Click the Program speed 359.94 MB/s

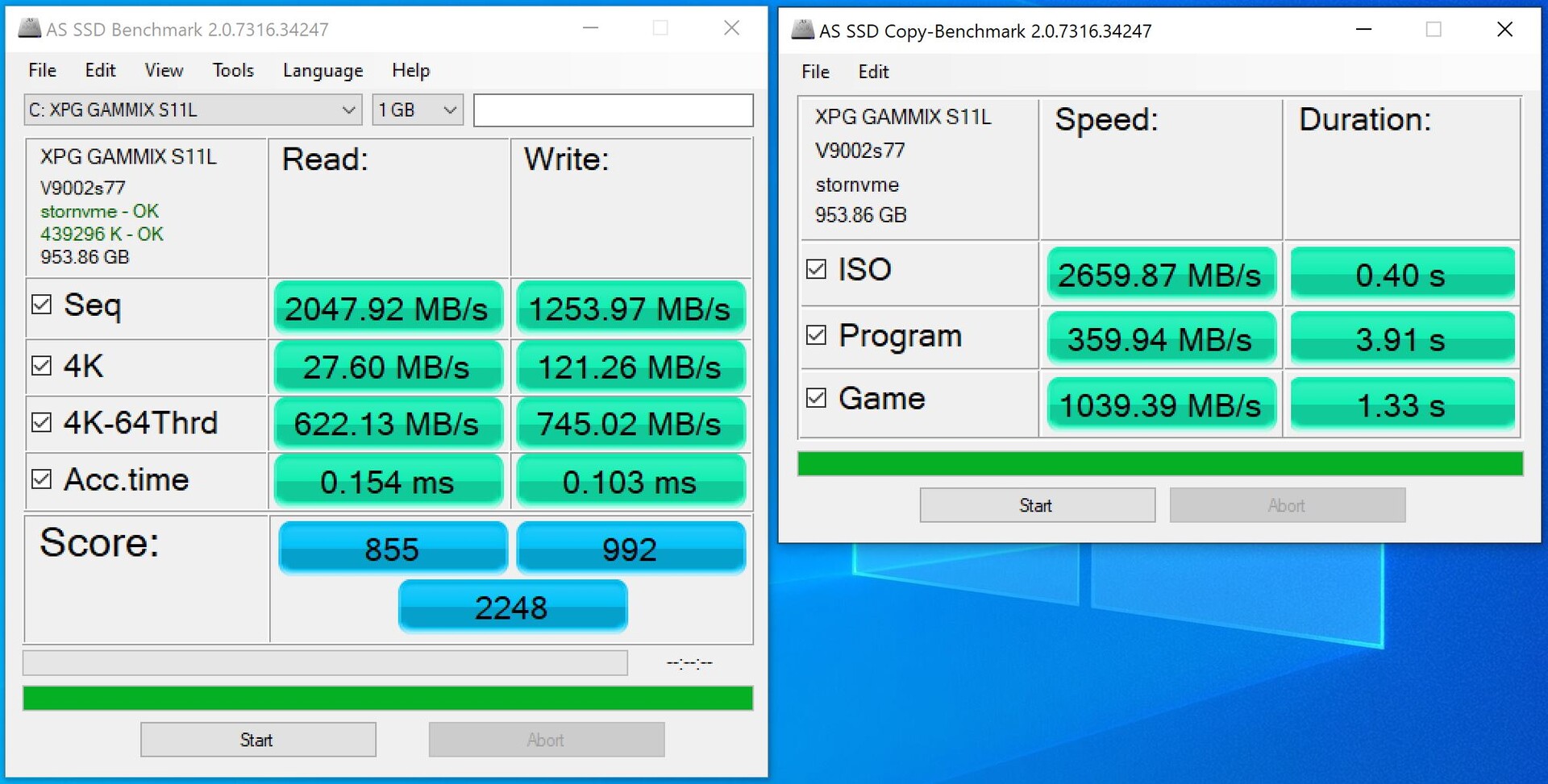1160,338
